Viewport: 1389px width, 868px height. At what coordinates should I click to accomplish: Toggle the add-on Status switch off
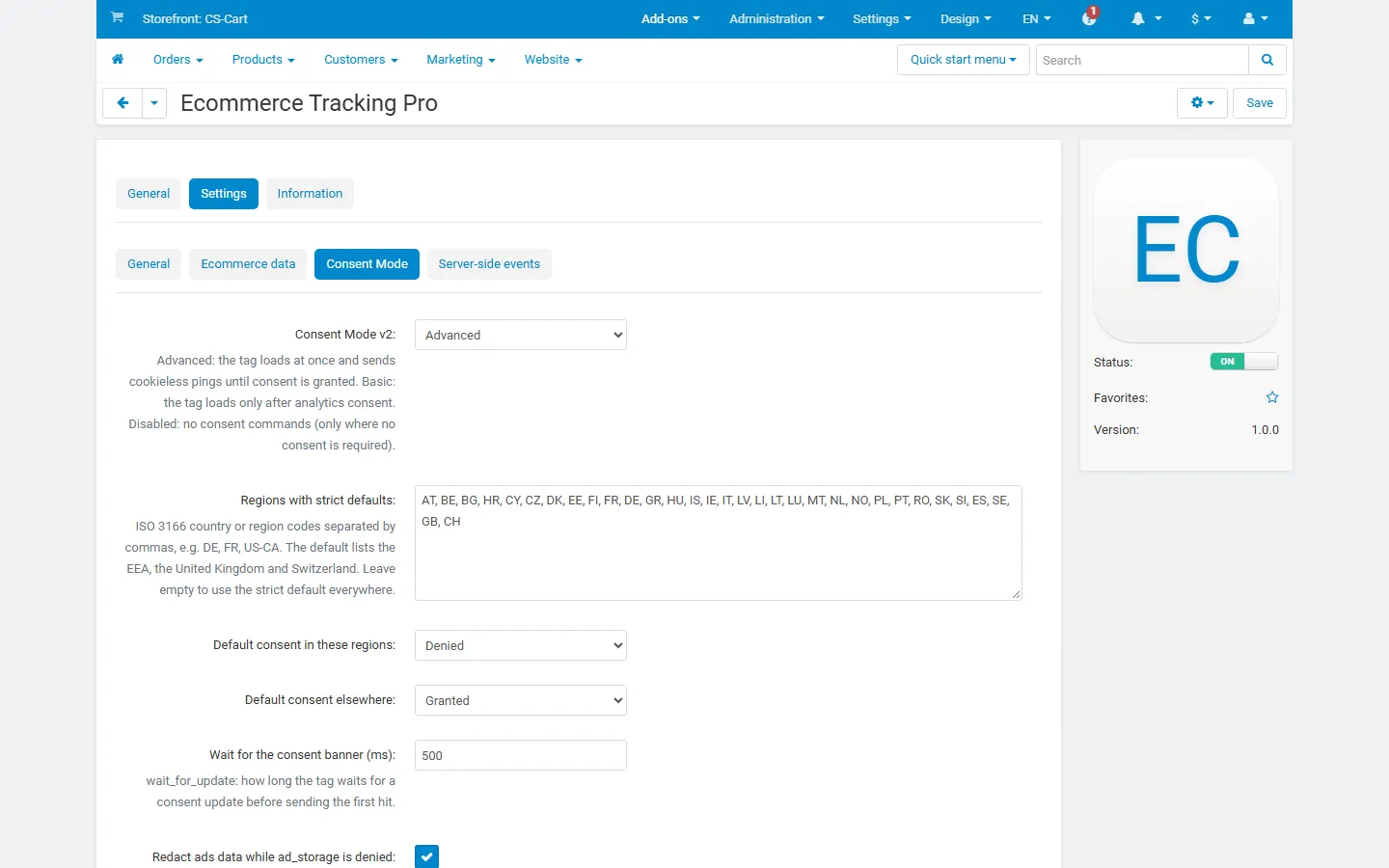pos(1244,362)
